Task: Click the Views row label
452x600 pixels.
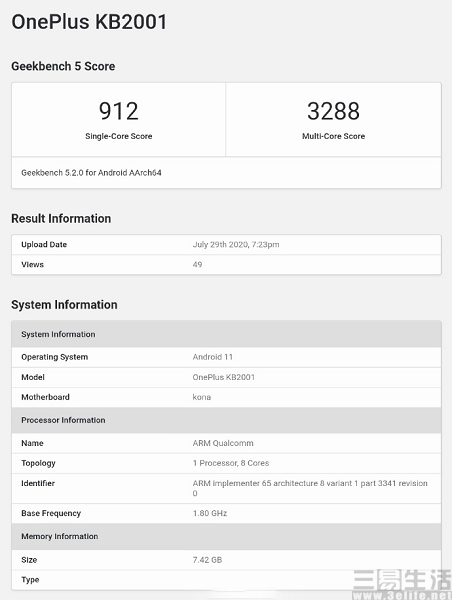Action: coord(33,264)
